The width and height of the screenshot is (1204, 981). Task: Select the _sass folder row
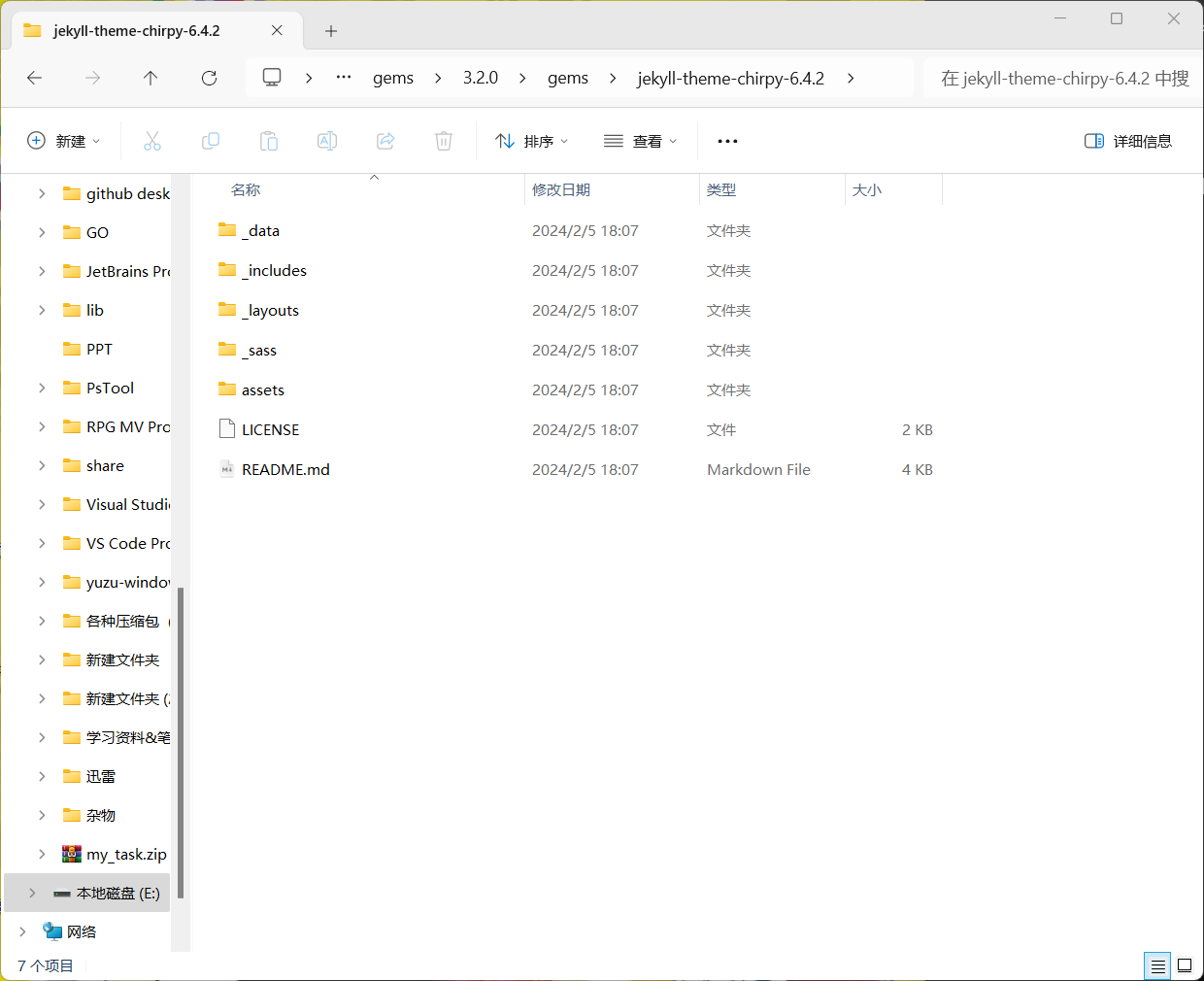(x=578, y=350)
